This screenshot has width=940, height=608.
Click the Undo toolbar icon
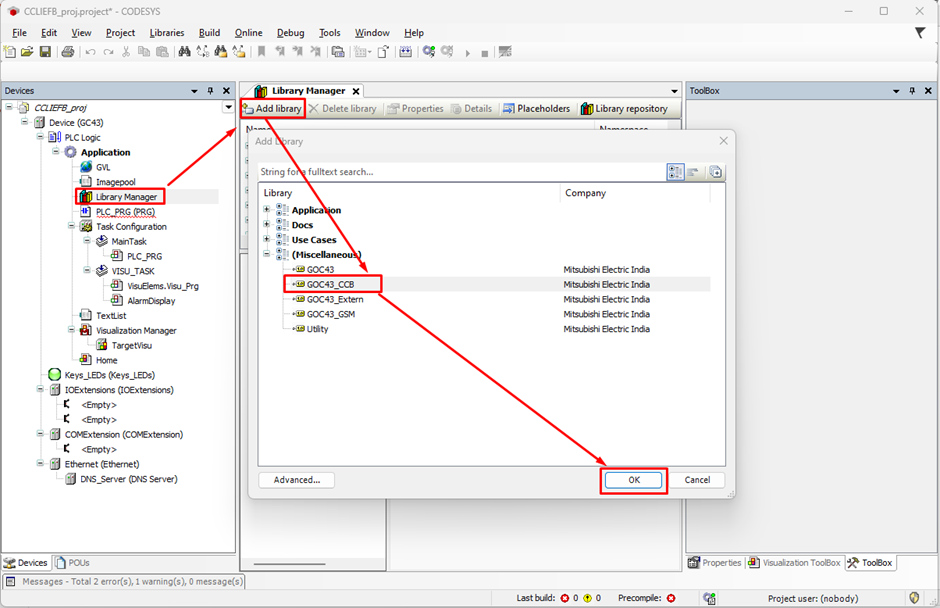pyautogui.click(x=91, y=52)
